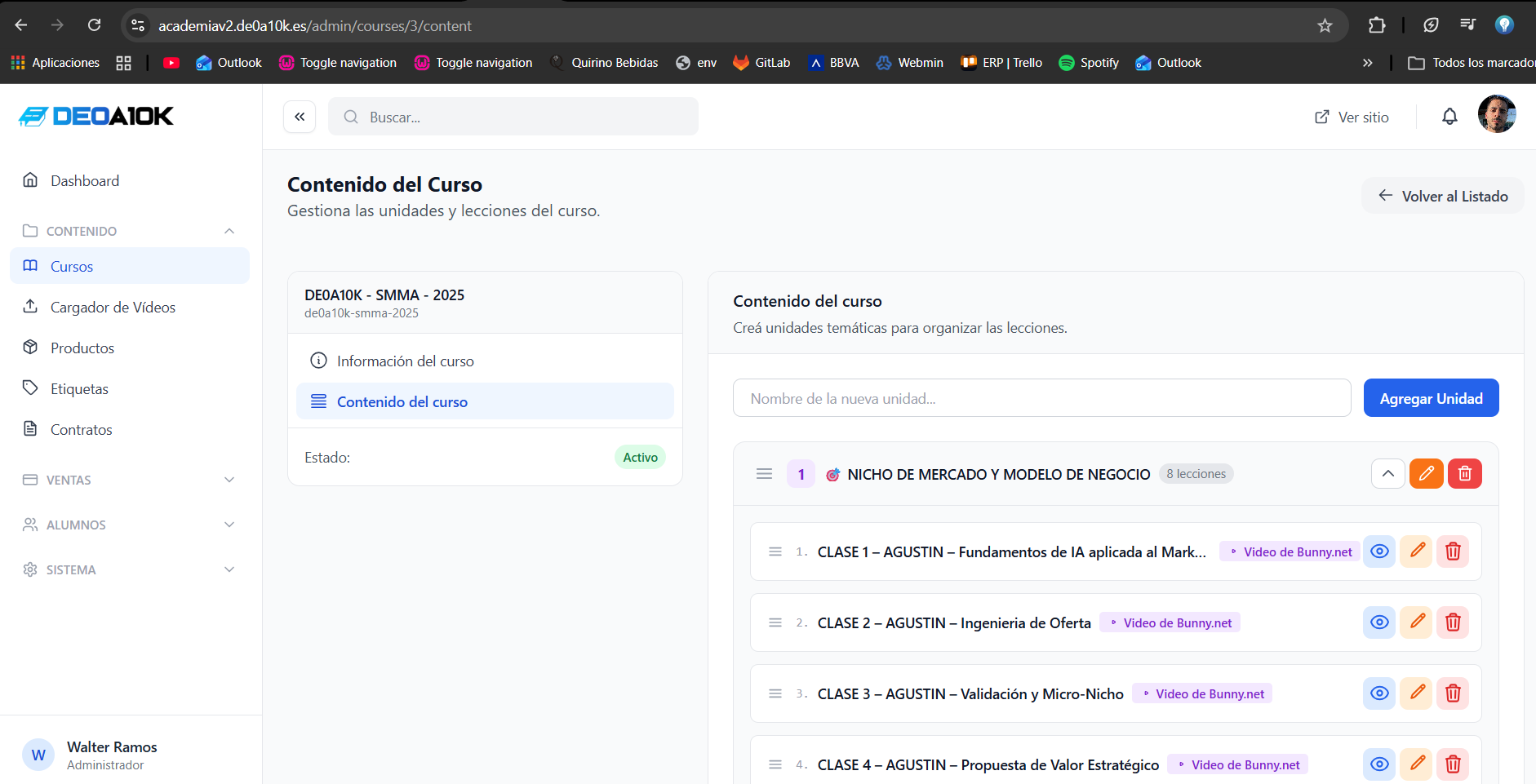
Task: Toggle preview eye for CLASE 3
Action: [1379, 693]
